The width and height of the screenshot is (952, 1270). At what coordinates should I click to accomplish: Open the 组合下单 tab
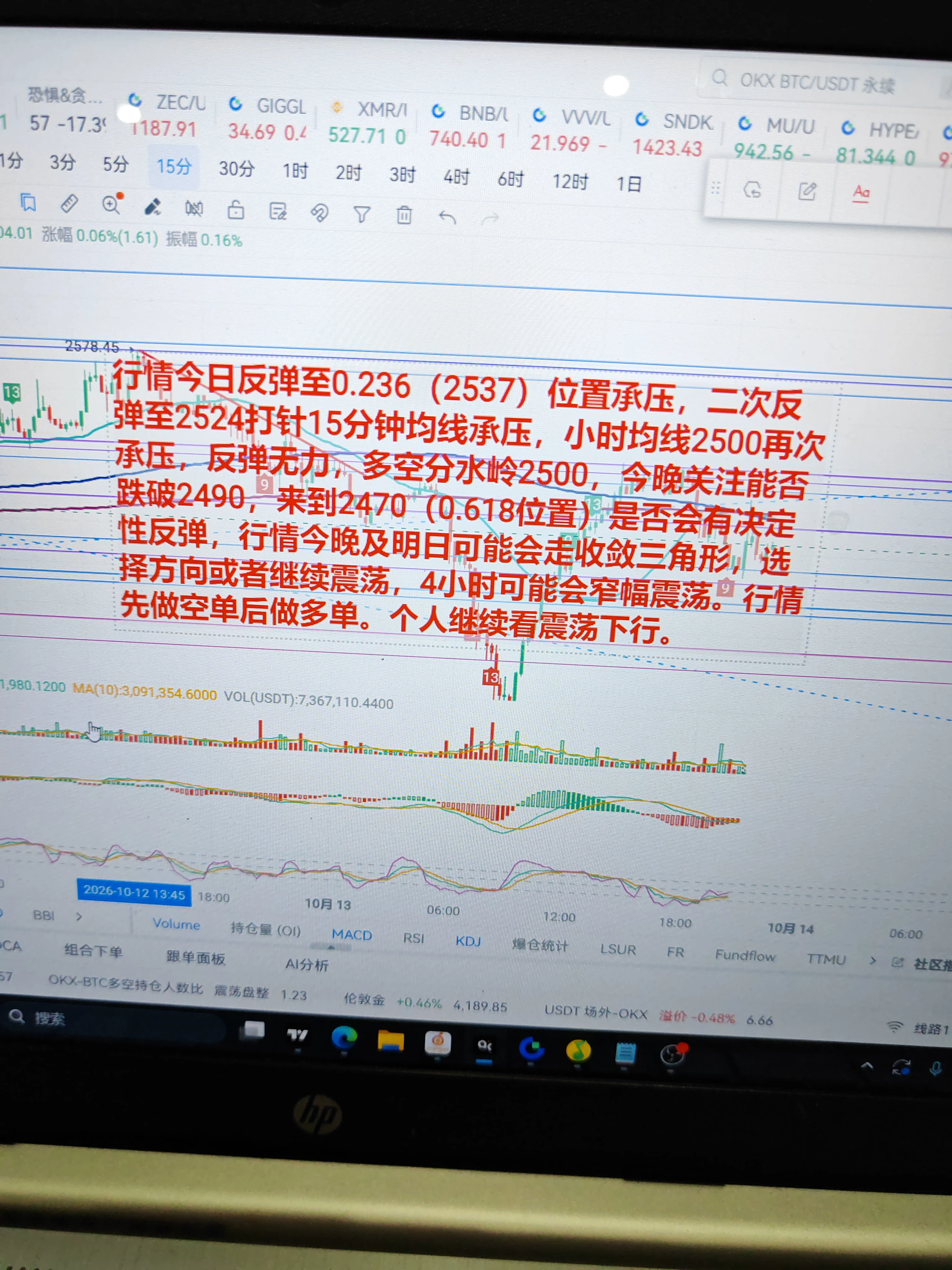click(94, 951)
